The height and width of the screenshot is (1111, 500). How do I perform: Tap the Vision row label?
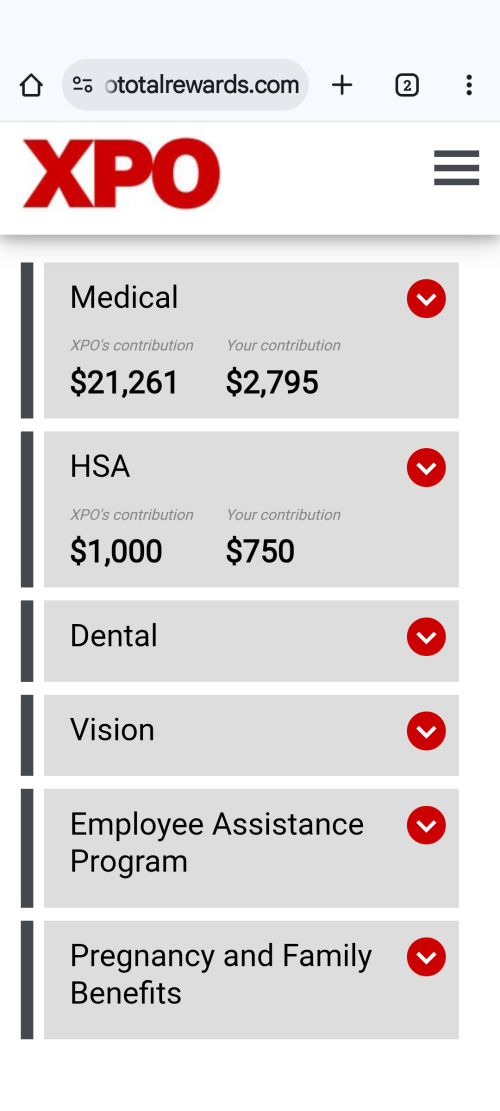112,730
